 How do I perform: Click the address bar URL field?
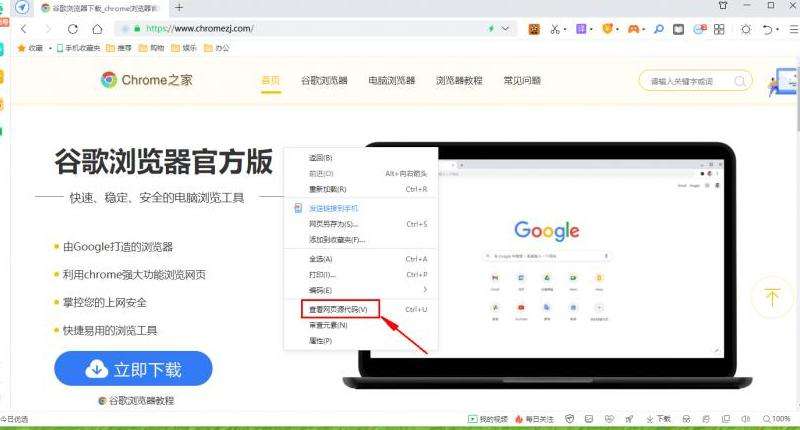click(x=314, y=29)
